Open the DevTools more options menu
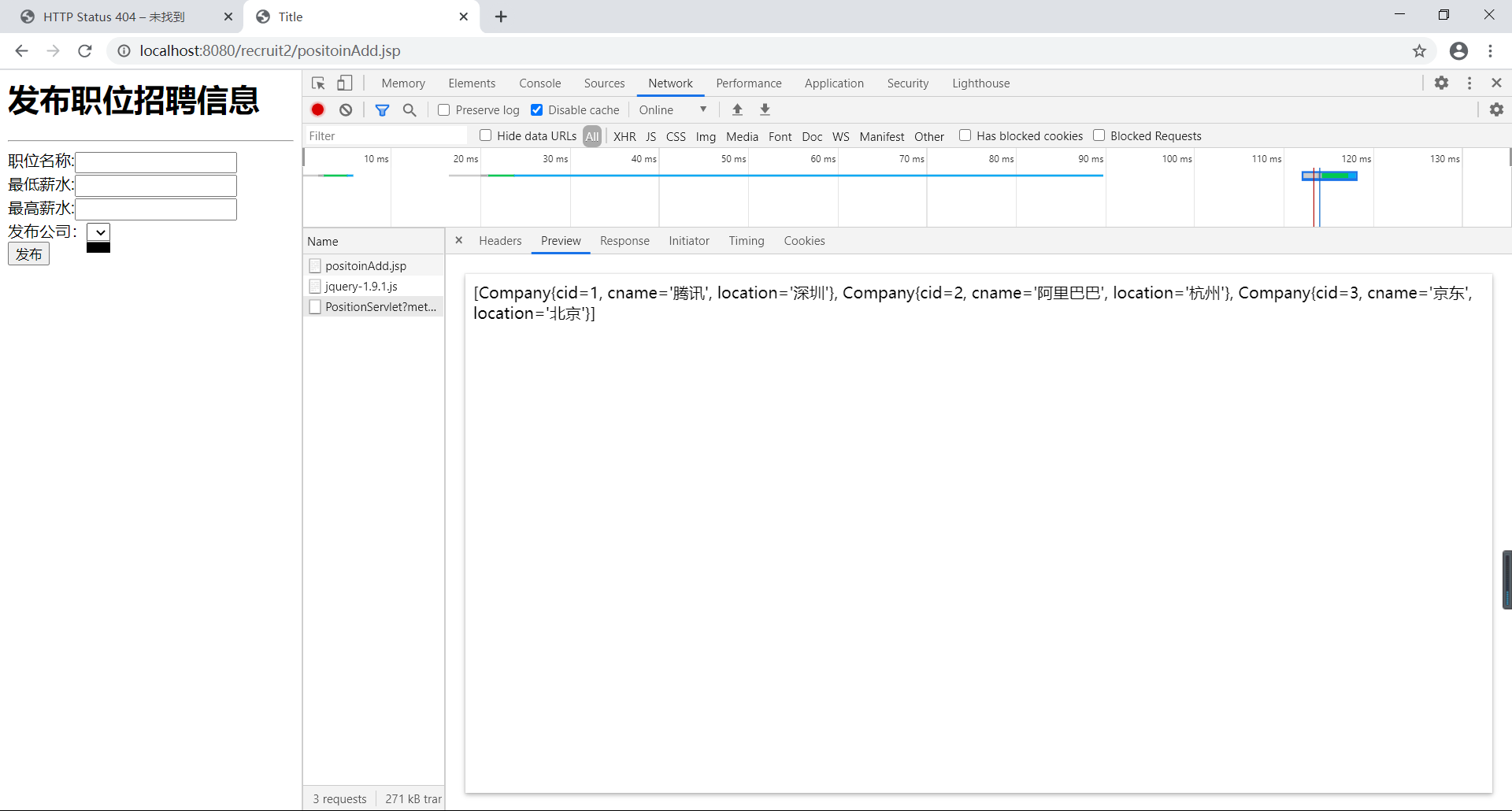The width and height of the screenshot is (1512, 811). [1469, 83]
